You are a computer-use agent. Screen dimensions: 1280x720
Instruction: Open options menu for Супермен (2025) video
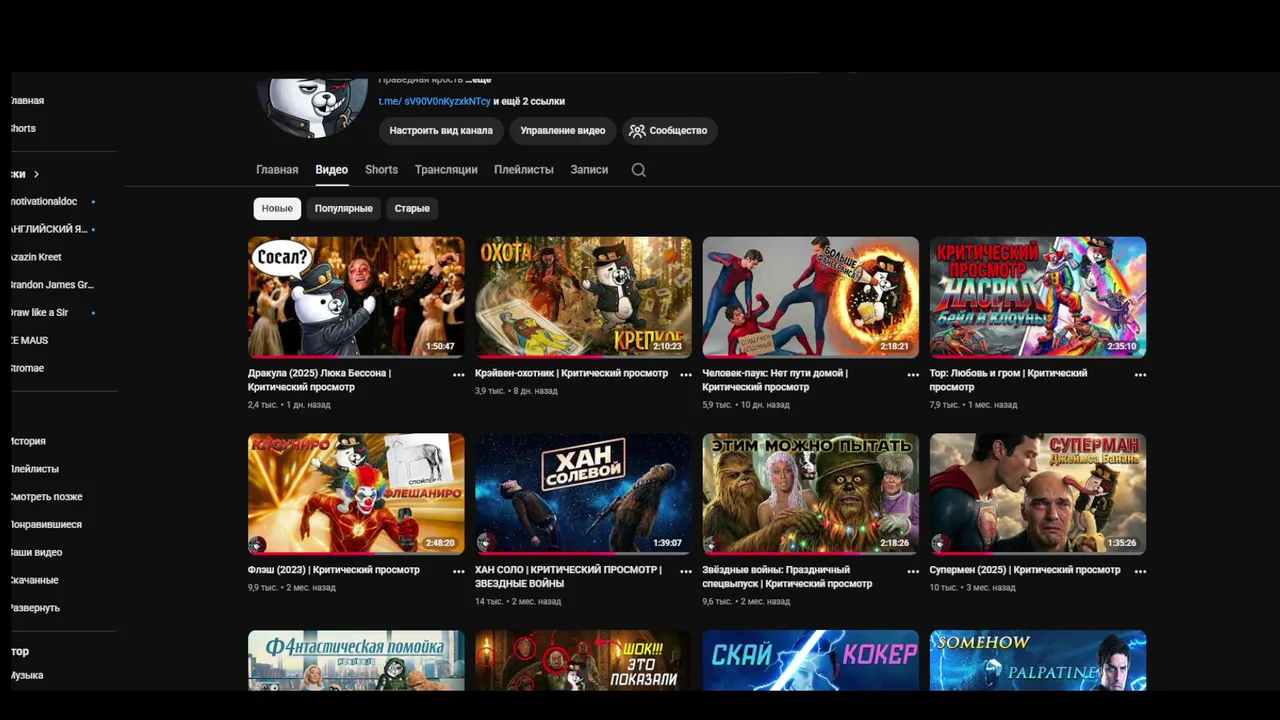(x=1140, y=571)
